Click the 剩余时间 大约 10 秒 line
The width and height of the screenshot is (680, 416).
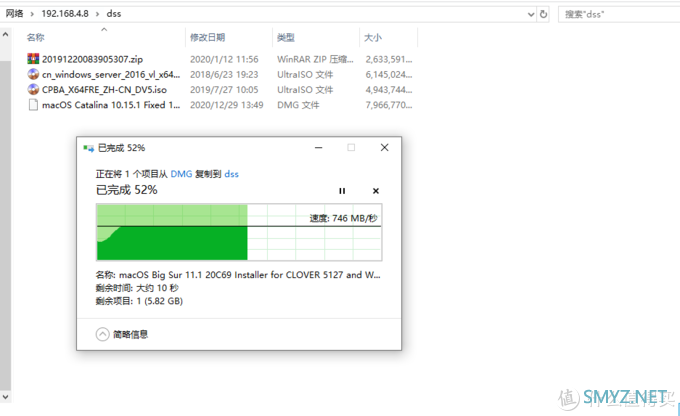pos(137,288)
